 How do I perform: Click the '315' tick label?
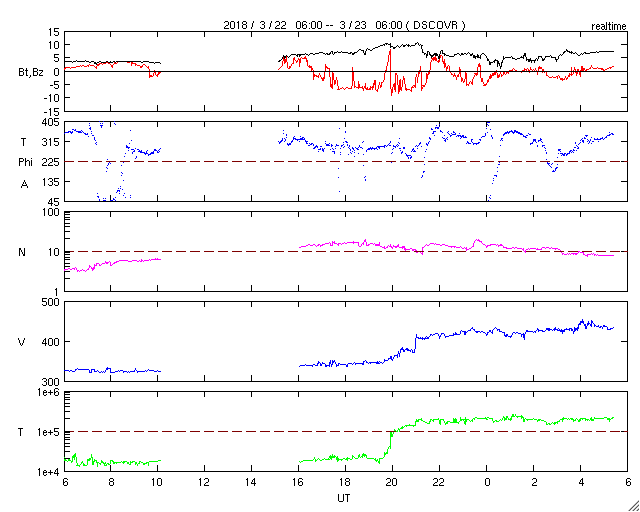[x=51, y=142]
